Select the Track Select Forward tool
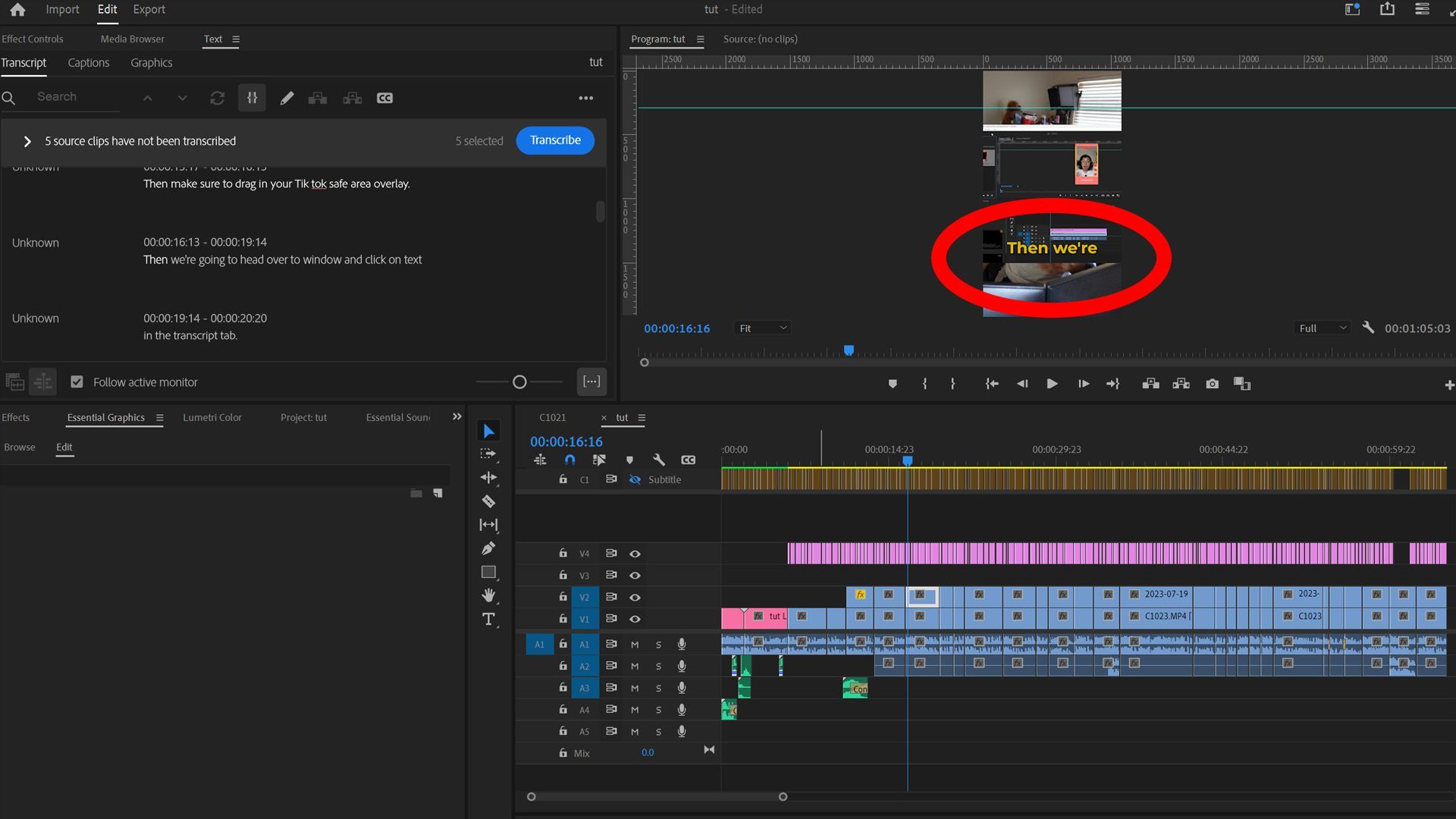 pyautogui.click(x=488, y=454)
